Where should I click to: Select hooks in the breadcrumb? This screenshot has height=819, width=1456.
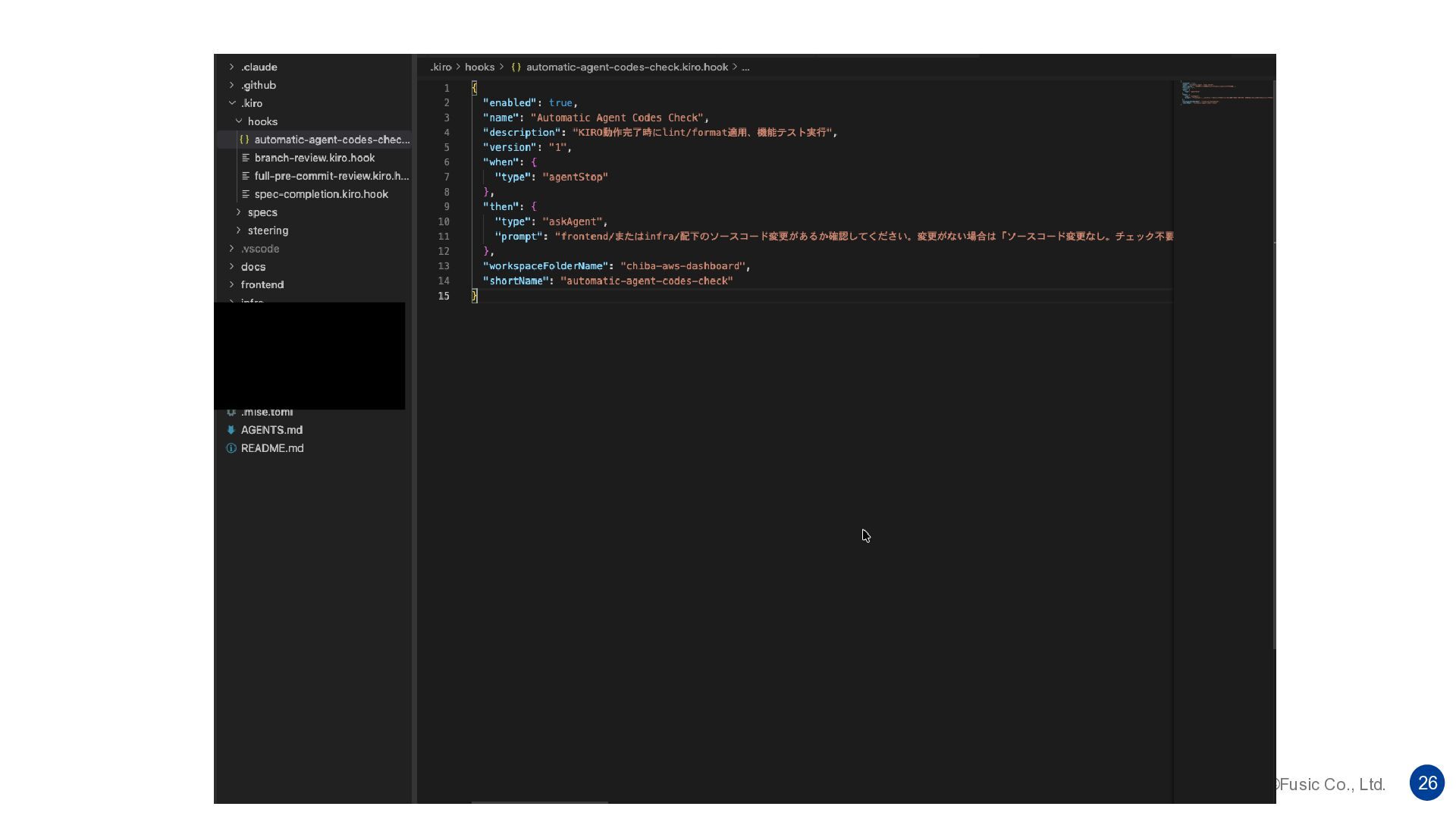(479, 67)
